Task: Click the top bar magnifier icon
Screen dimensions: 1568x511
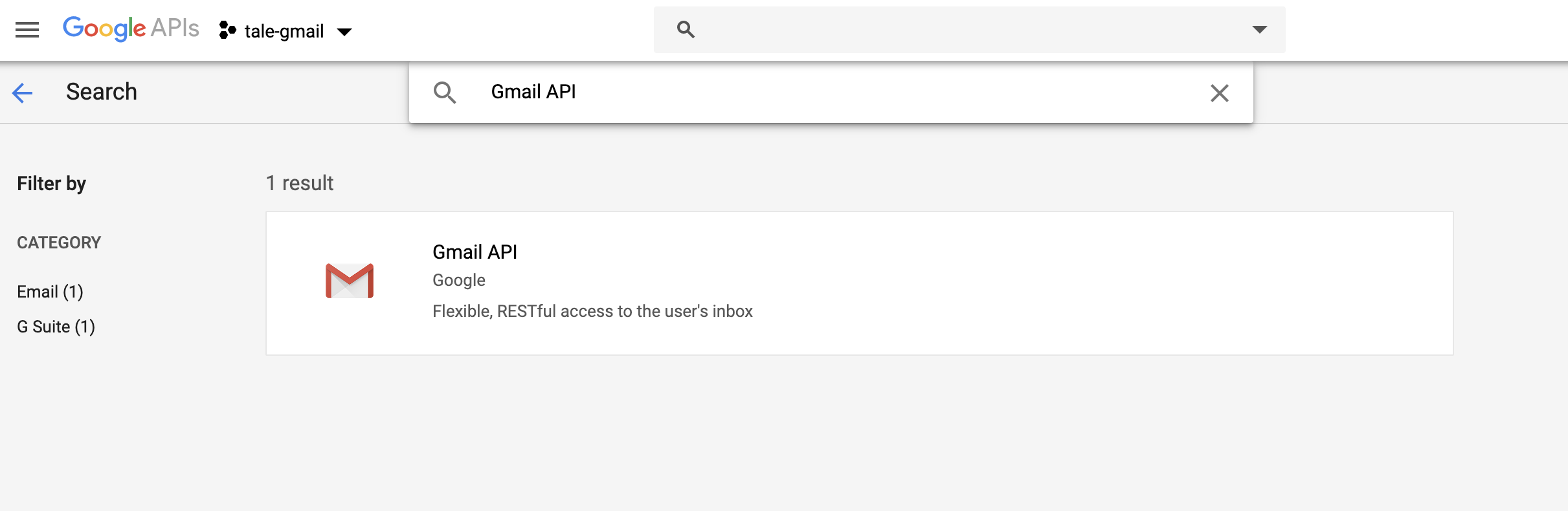Action: (686, 29)
